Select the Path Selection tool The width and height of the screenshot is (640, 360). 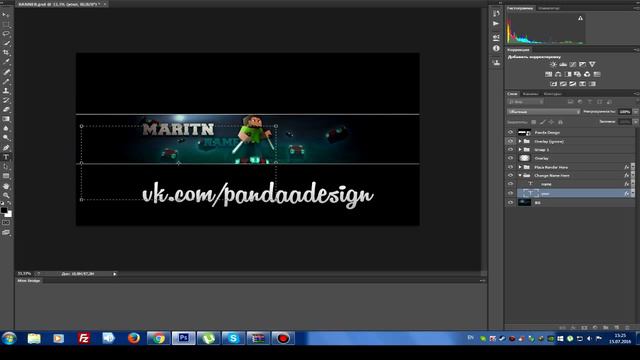point(6,167)
